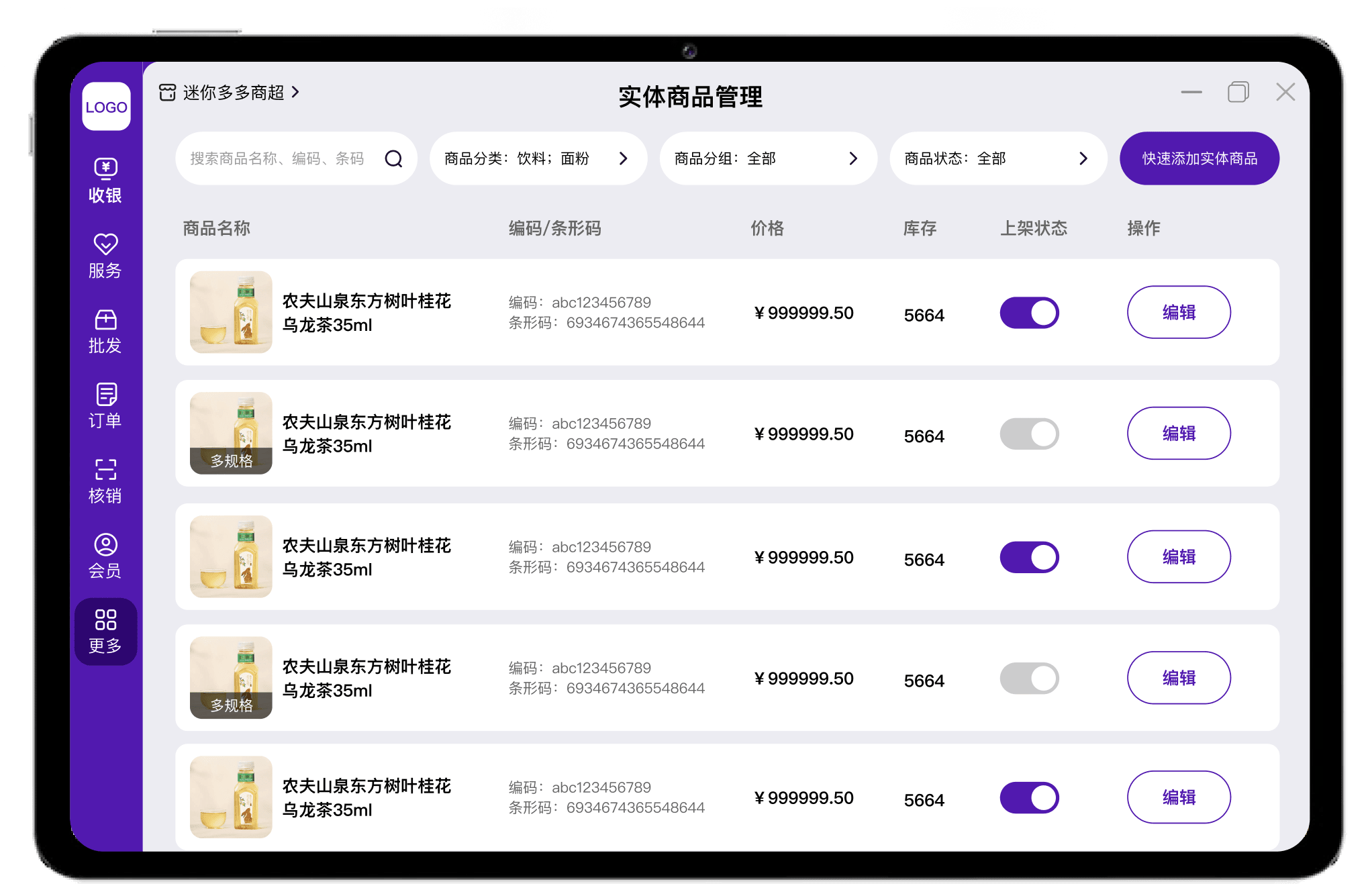Expand the 商品分类 category dropdown
This screenshot has width=1370, height=896.
tap(538, 158)
